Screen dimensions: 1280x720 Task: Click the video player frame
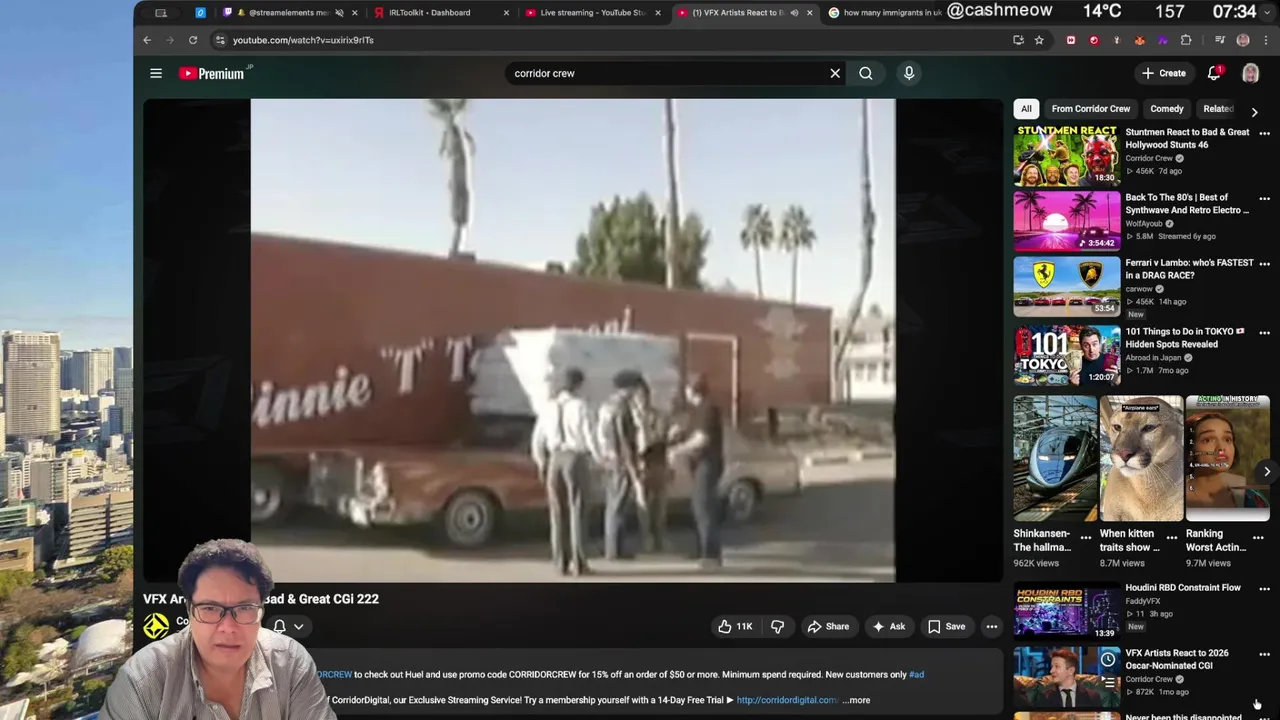click(572, 340)
